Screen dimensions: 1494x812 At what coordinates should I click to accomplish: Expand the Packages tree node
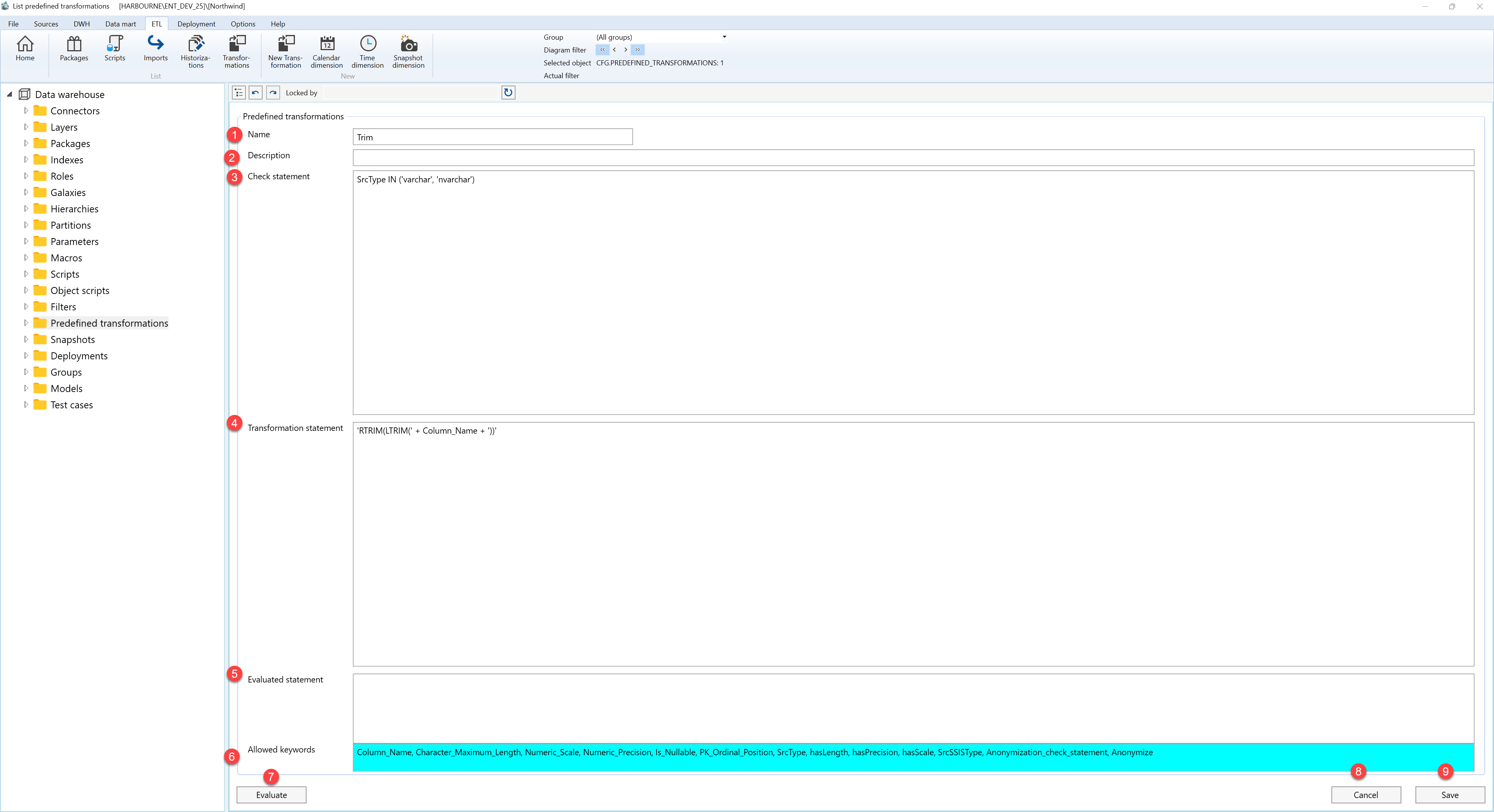[x=26, y=143]
